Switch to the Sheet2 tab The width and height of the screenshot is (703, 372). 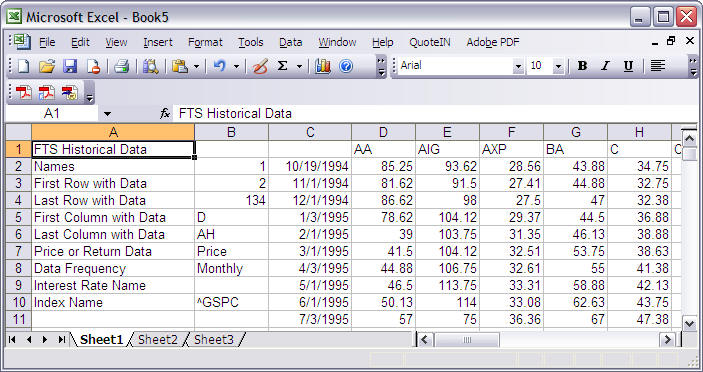[157, 340]
